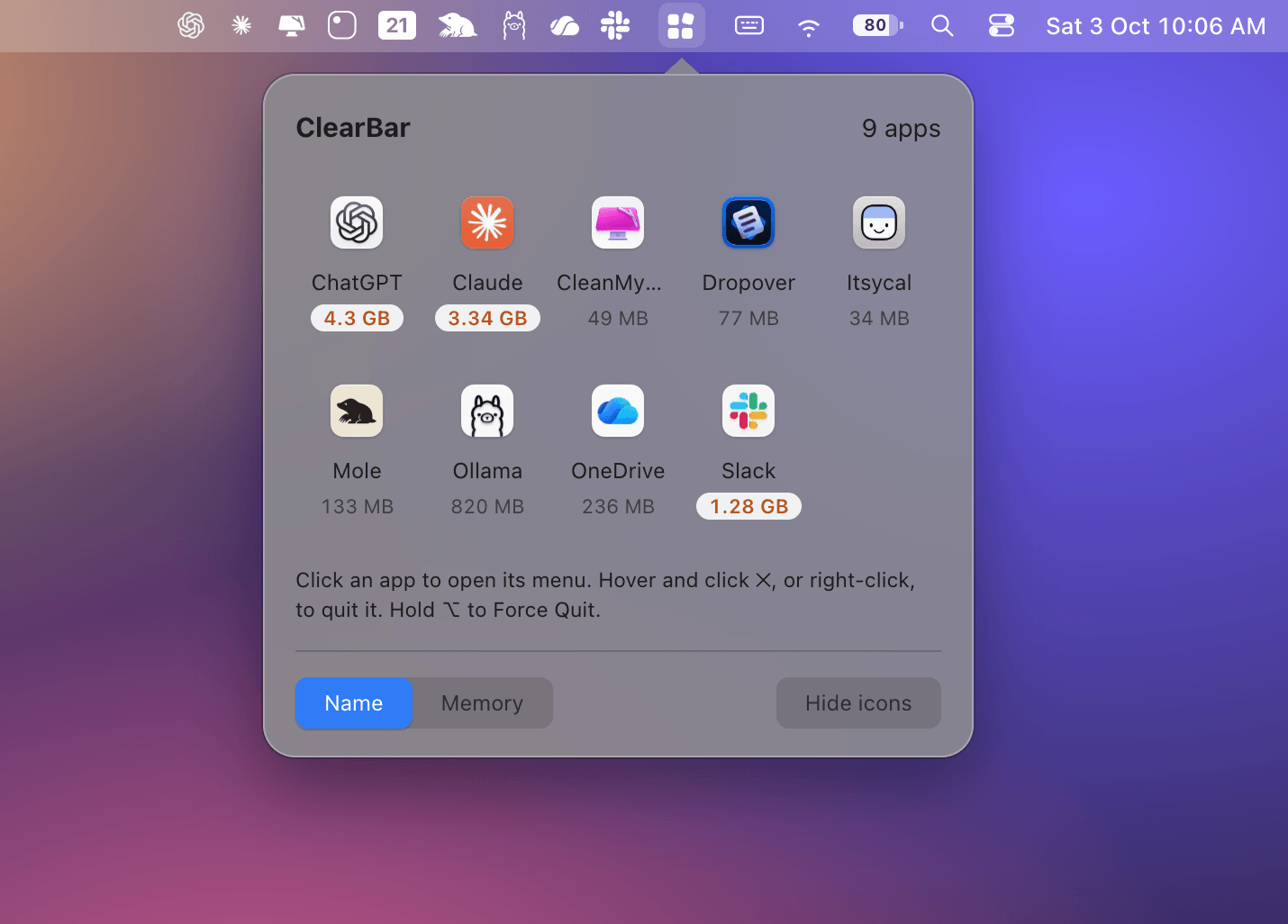Open the Wi-Fi menu bar icon

(809, 27)
